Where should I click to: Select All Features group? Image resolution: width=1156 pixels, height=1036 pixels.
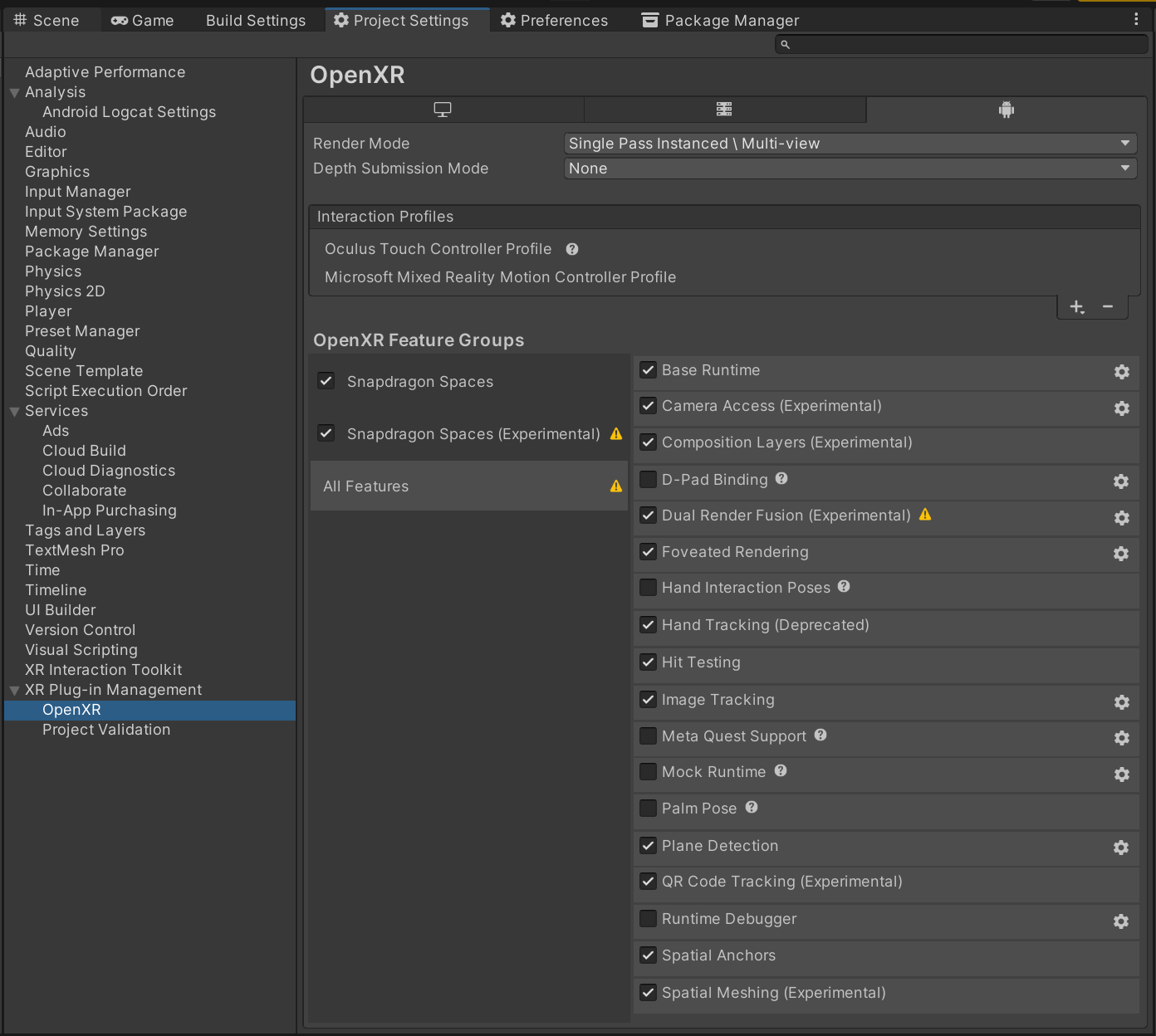coord(468,486)
